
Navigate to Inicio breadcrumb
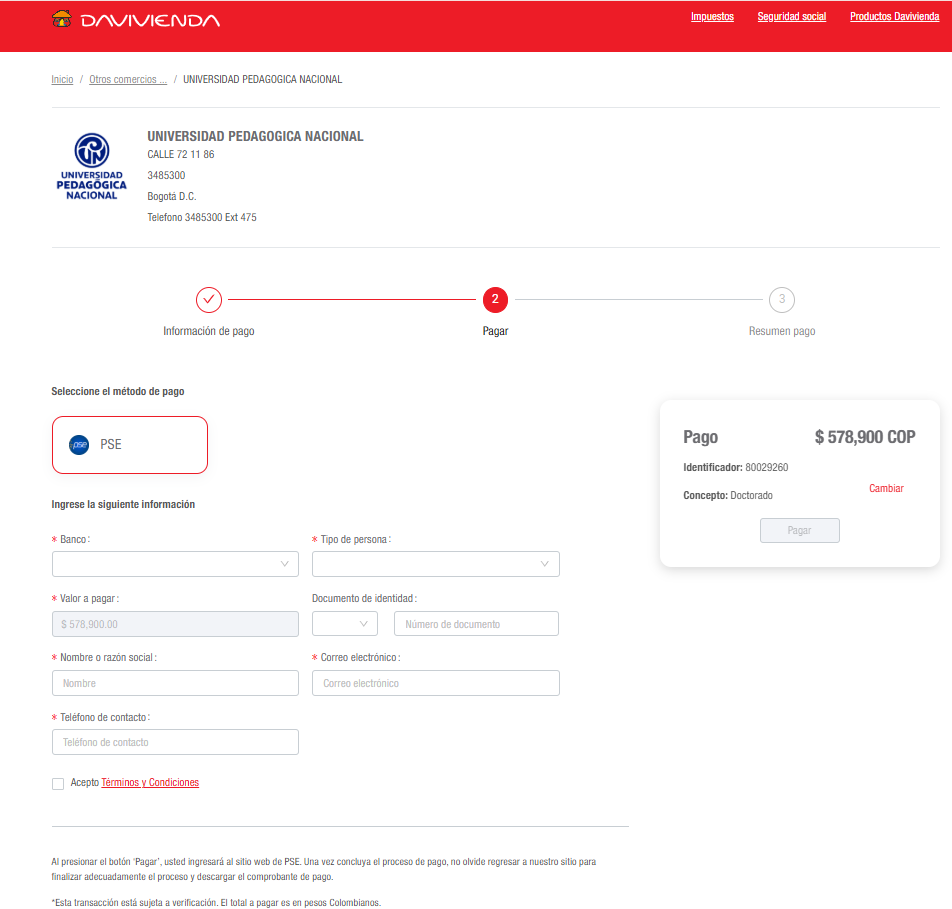pyautogui.click(x=62, y=80)
